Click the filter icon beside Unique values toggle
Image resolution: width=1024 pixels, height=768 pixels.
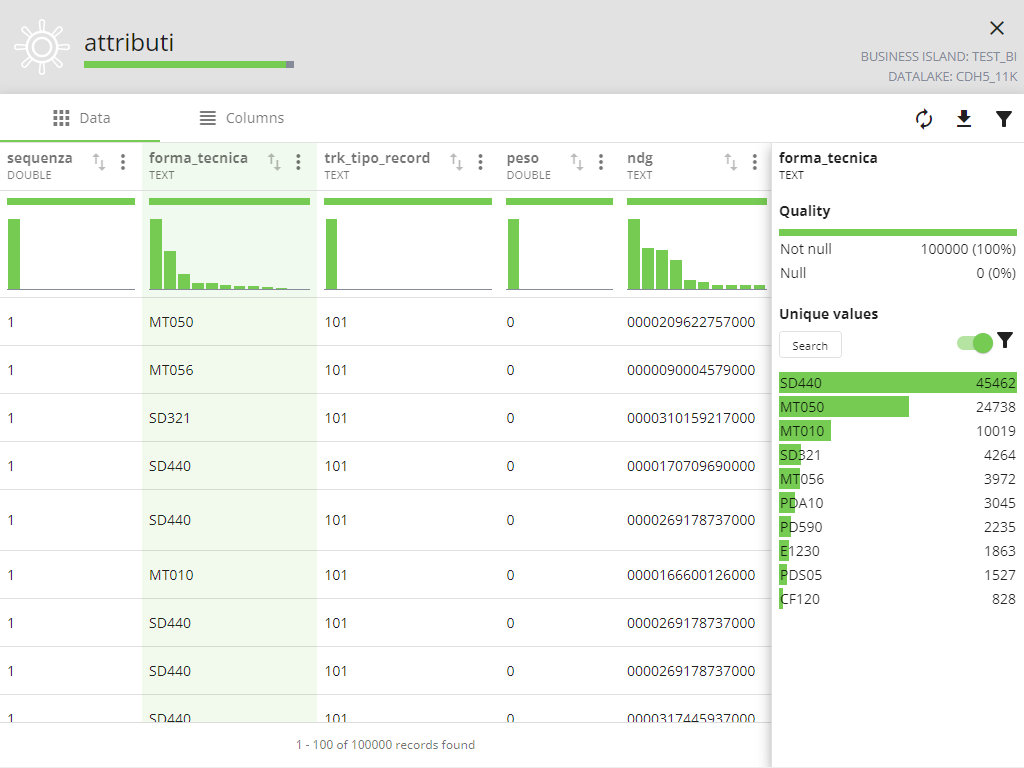1005,341
